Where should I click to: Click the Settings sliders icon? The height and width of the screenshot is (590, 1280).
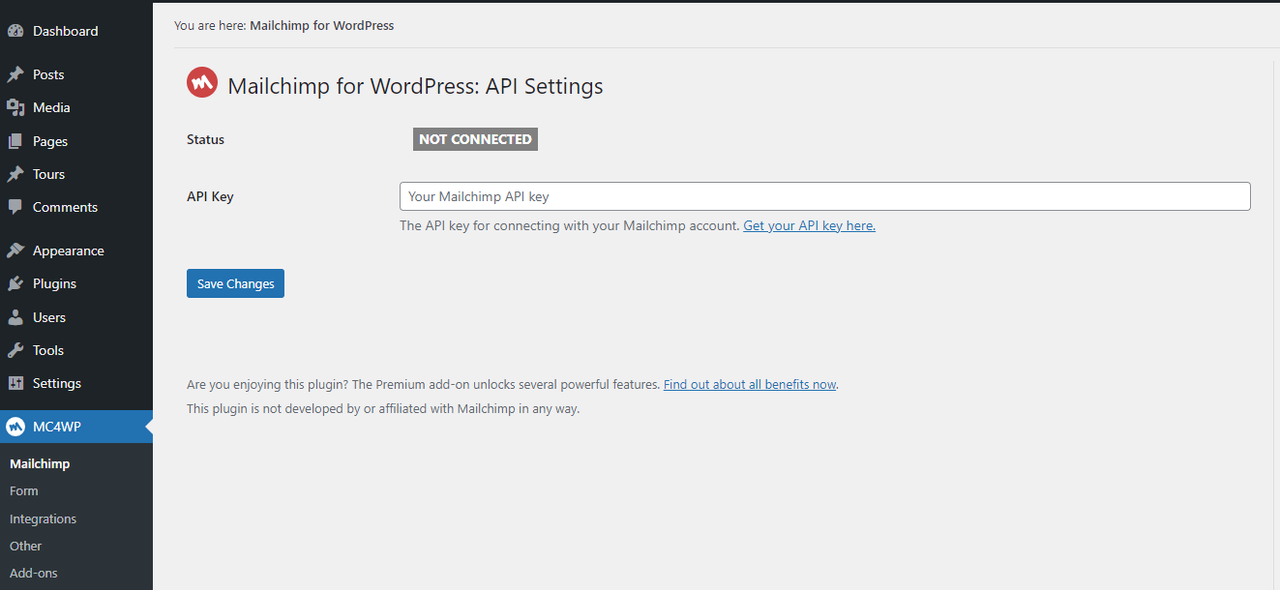15,383
